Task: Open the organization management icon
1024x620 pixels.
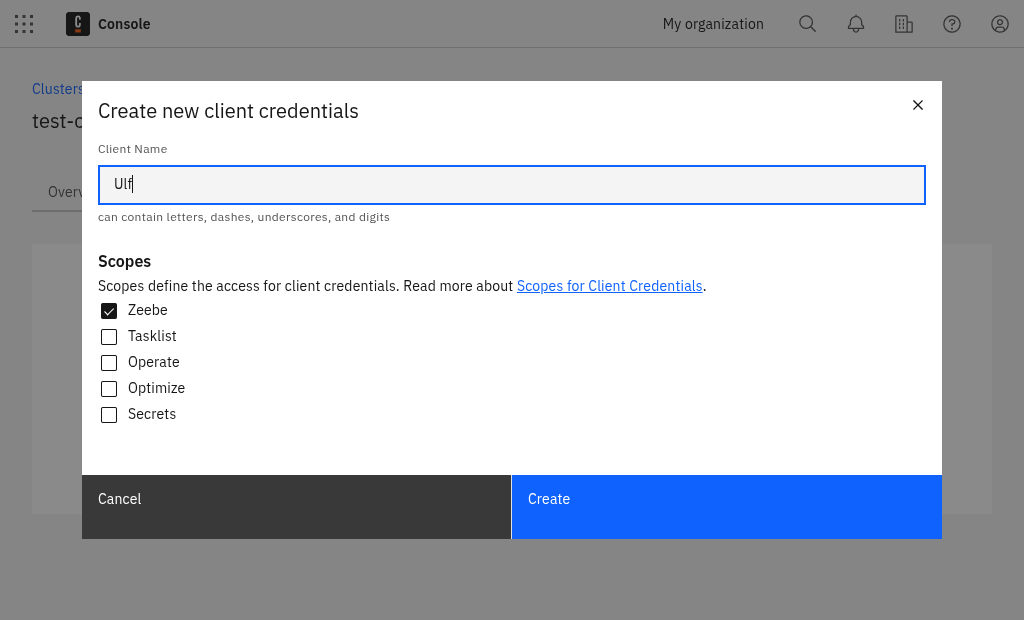Action: coord(903,24)
